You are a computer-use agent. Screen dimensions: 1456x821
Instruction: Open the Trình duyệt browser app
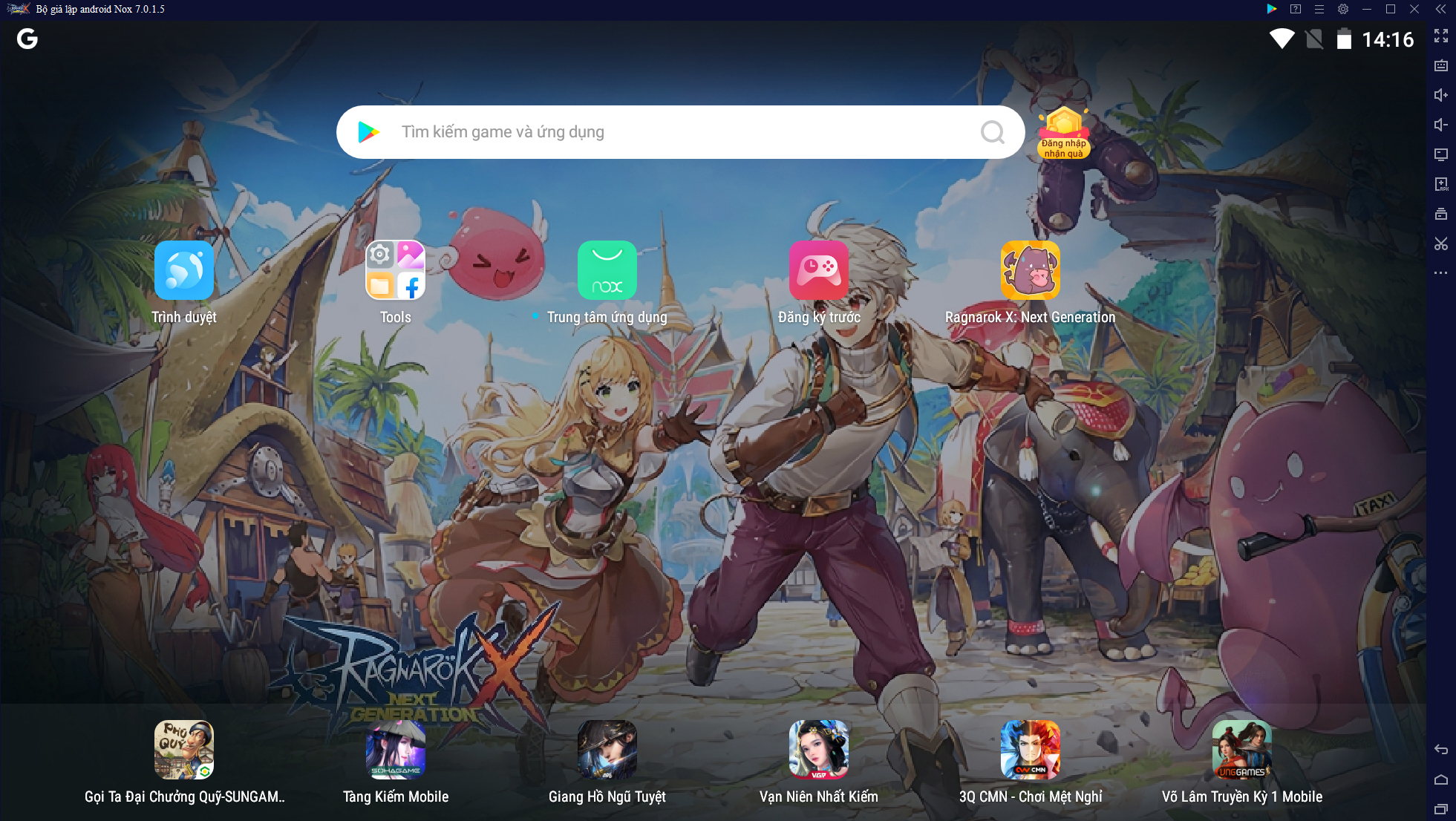pos(184,270)
